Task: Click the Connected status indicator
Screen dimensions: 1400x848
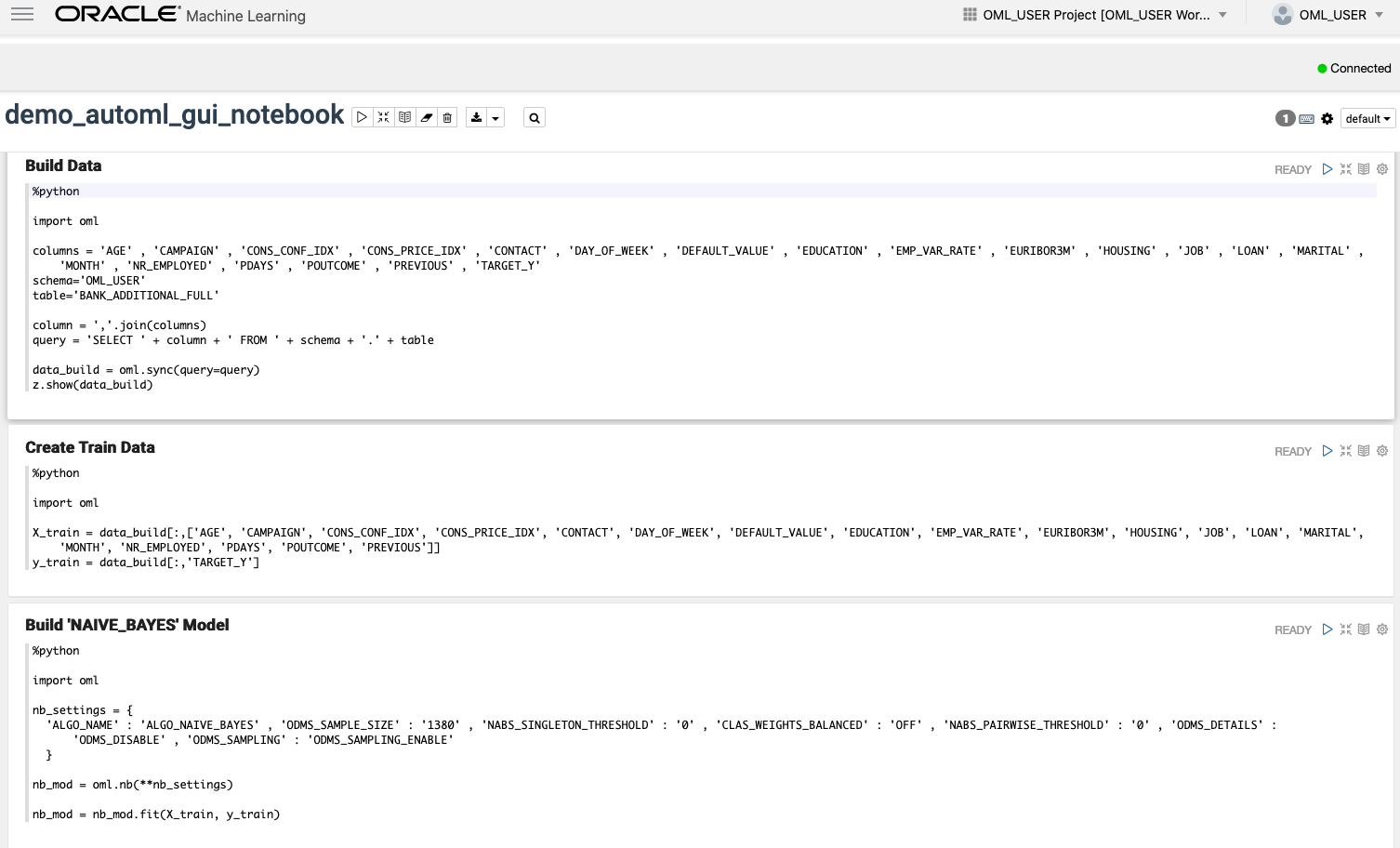Action: [x=1354, y=68]
